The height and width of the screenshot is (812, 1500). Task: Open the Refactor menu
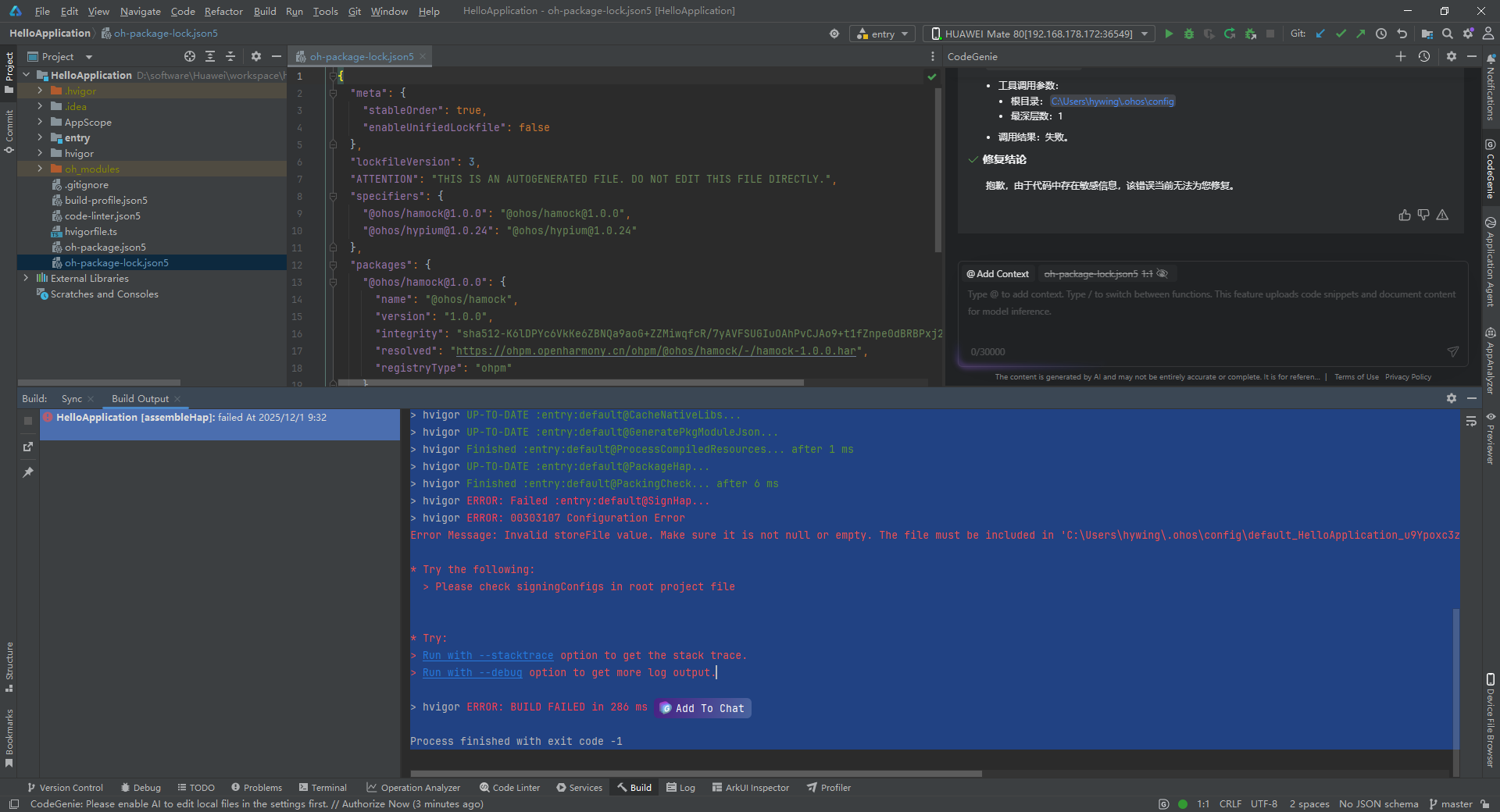point(223,11)
